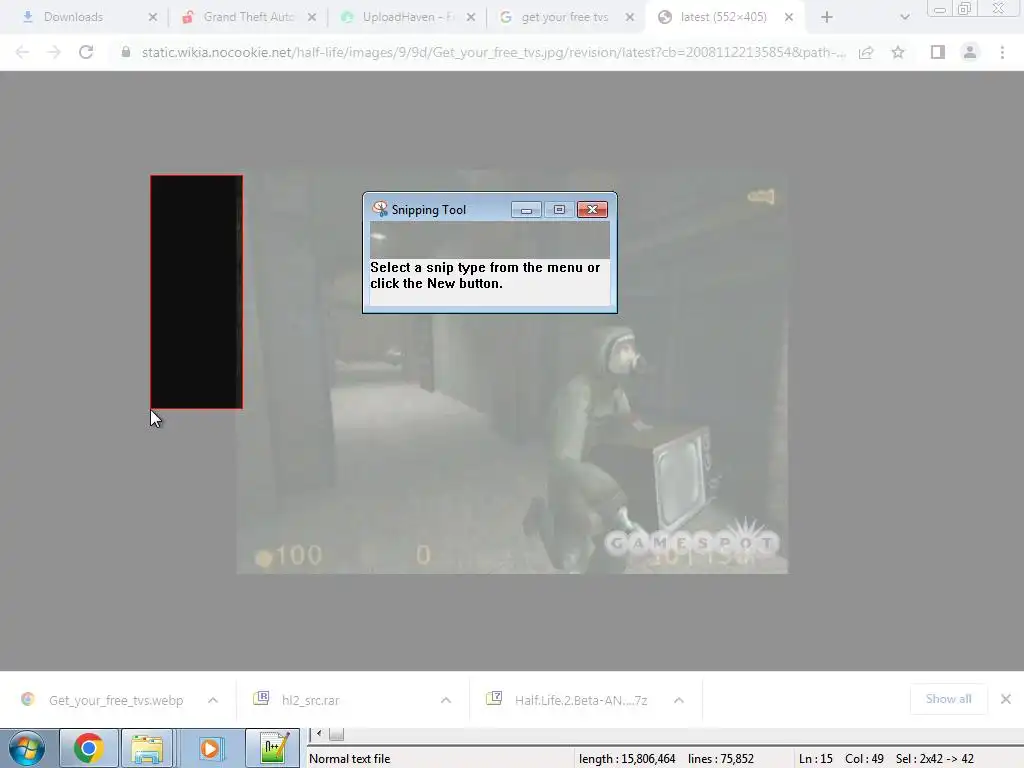
Task: Open Chrome from the taskbar
Action: (89, 748)
